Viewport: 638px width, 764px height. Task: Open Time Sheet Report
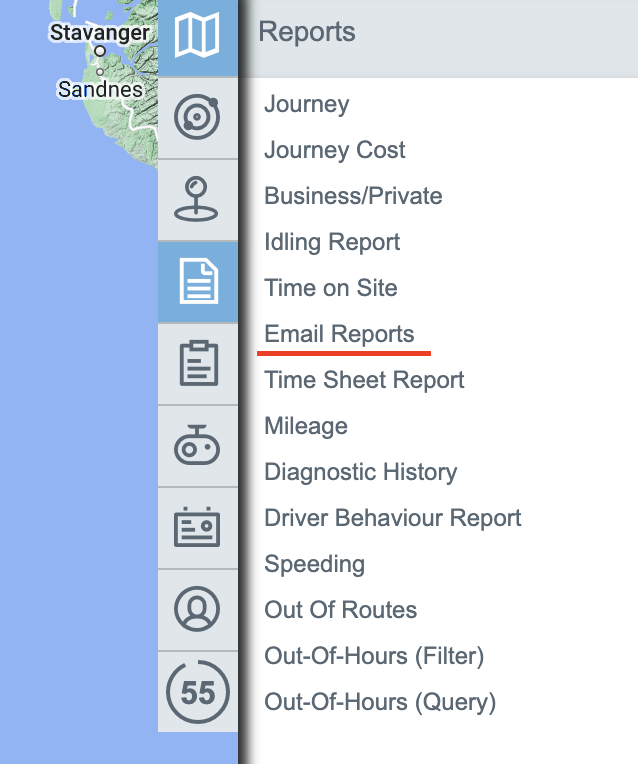(x=364, y=380)
